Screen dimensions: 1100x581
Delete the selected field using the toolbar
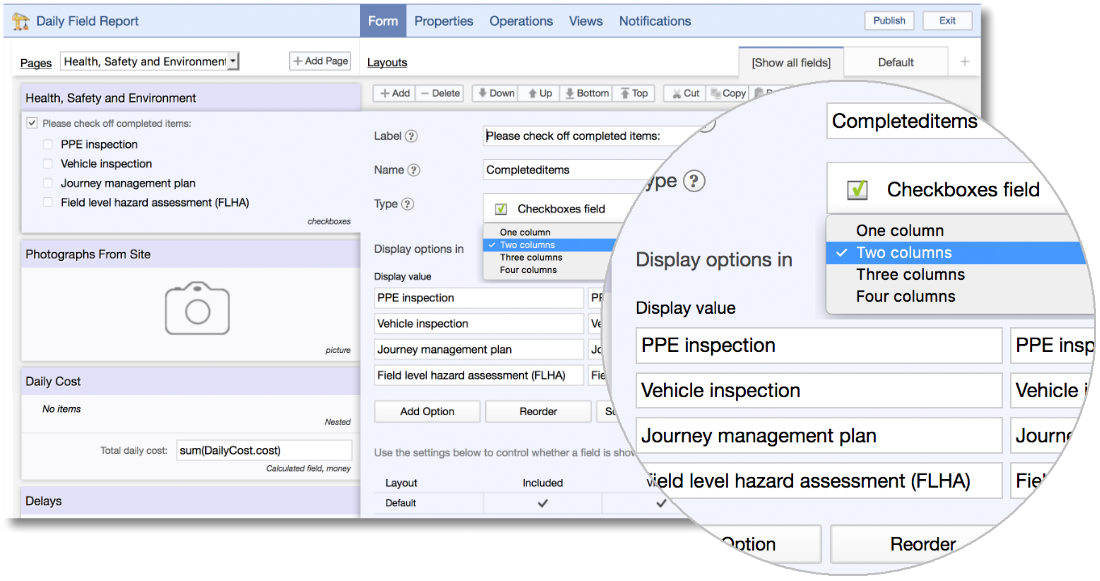pos(440,93)
